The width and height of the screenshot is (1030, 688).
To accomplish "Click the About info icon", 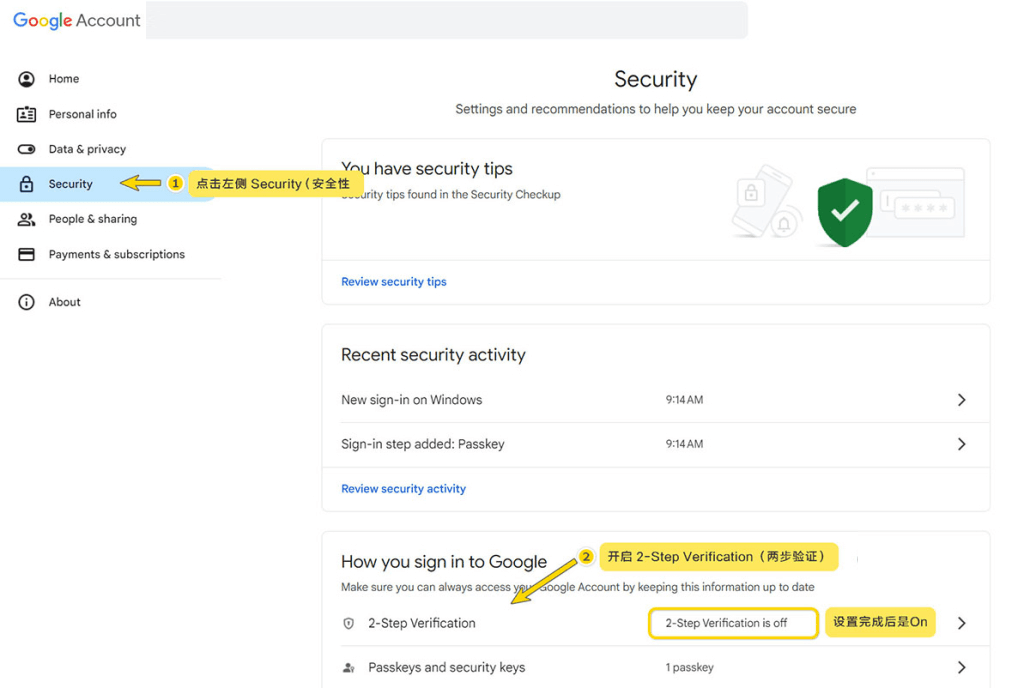I will [27, 302].
